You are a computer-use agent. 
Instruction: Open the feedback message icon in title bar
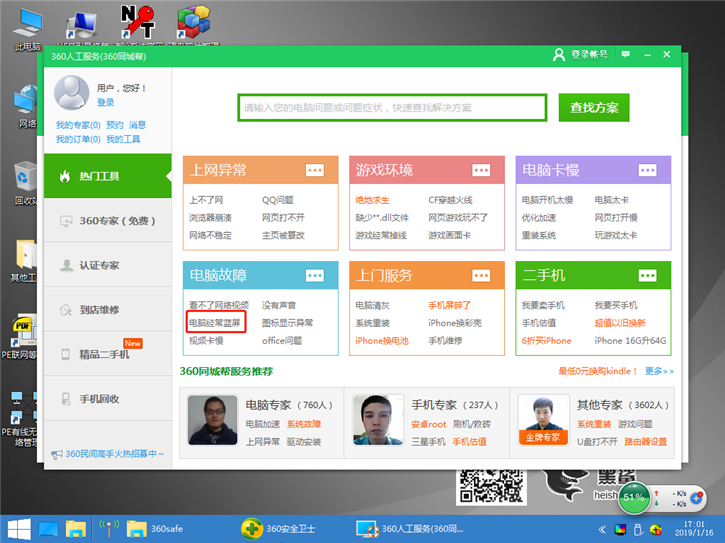point(626,54)
